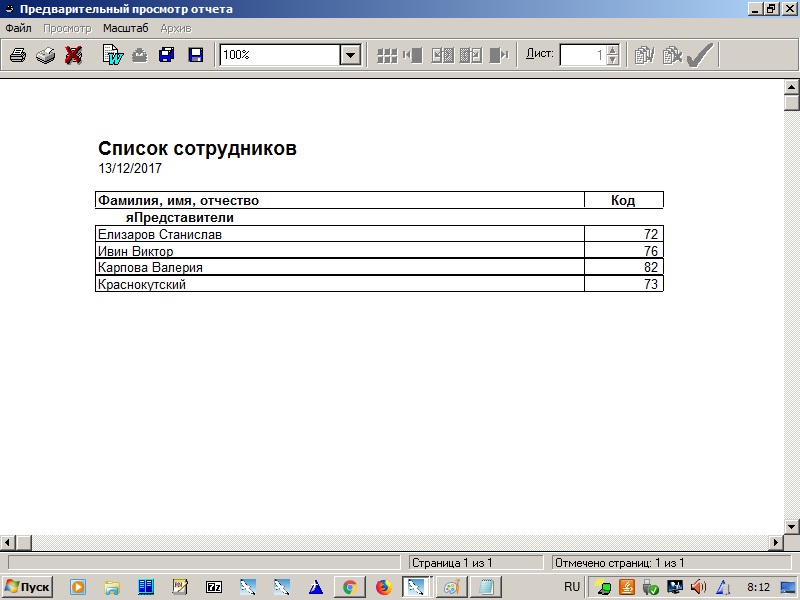Click the horizontal scrollbar right arrow
Image resolution: width=800 pixels, height=600 pixels.
pos(775,542)
